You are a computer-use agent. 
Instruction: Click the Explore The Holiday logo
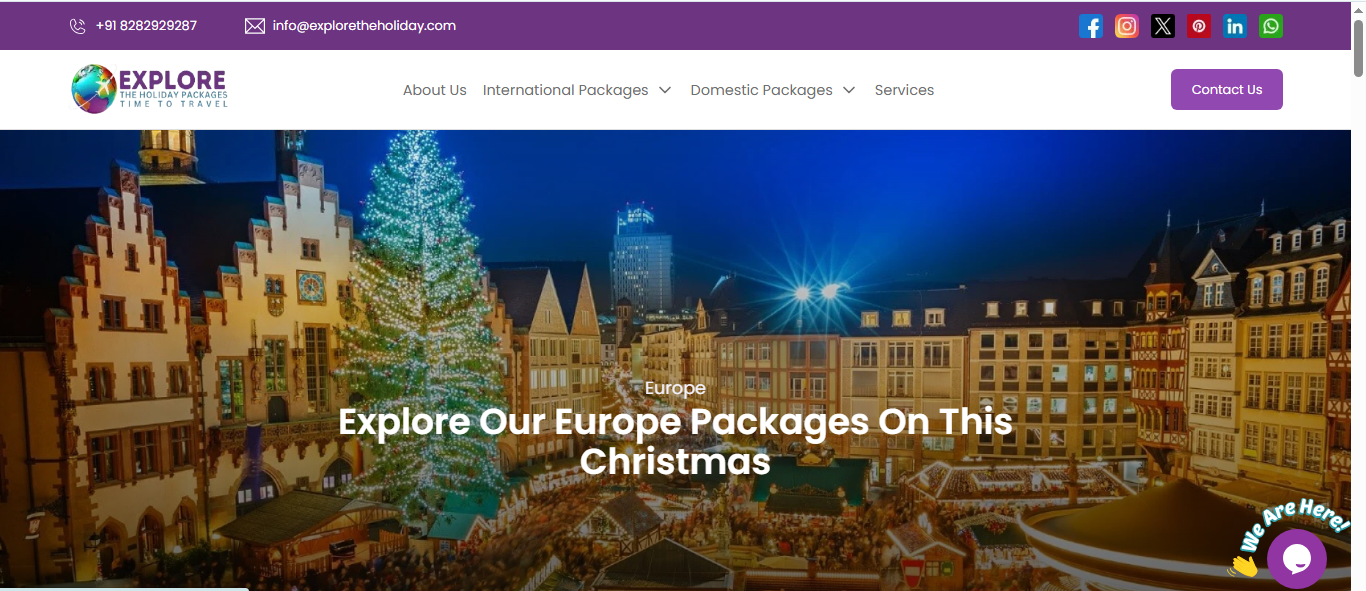point(150,89)
